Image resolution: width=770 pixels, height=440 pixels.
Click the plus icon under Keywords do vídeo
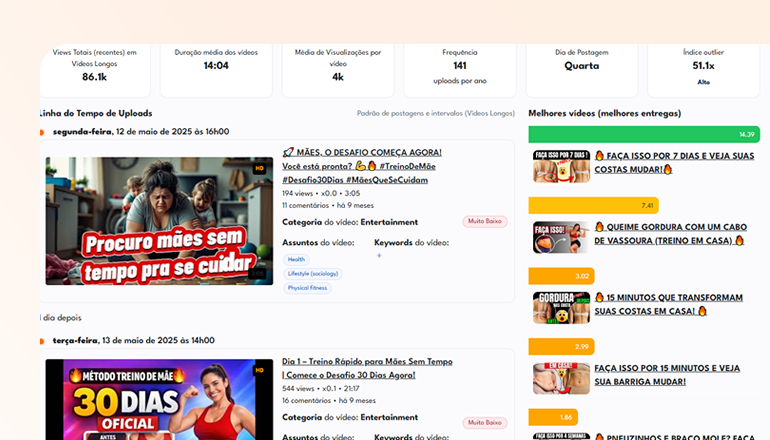tap(379, 255)
